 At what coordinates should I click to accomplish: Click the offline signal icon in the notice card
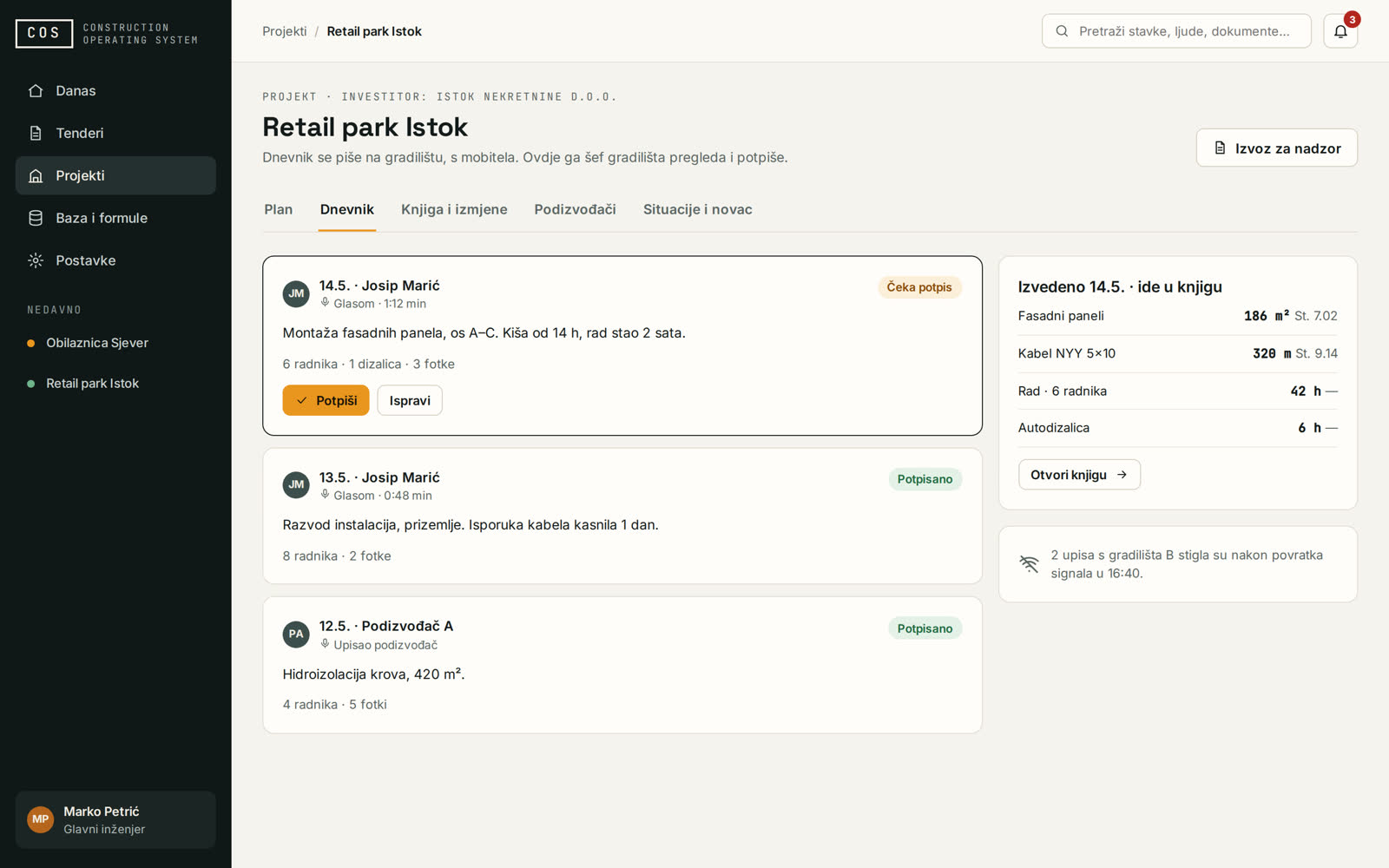(x=1029, y=564)
